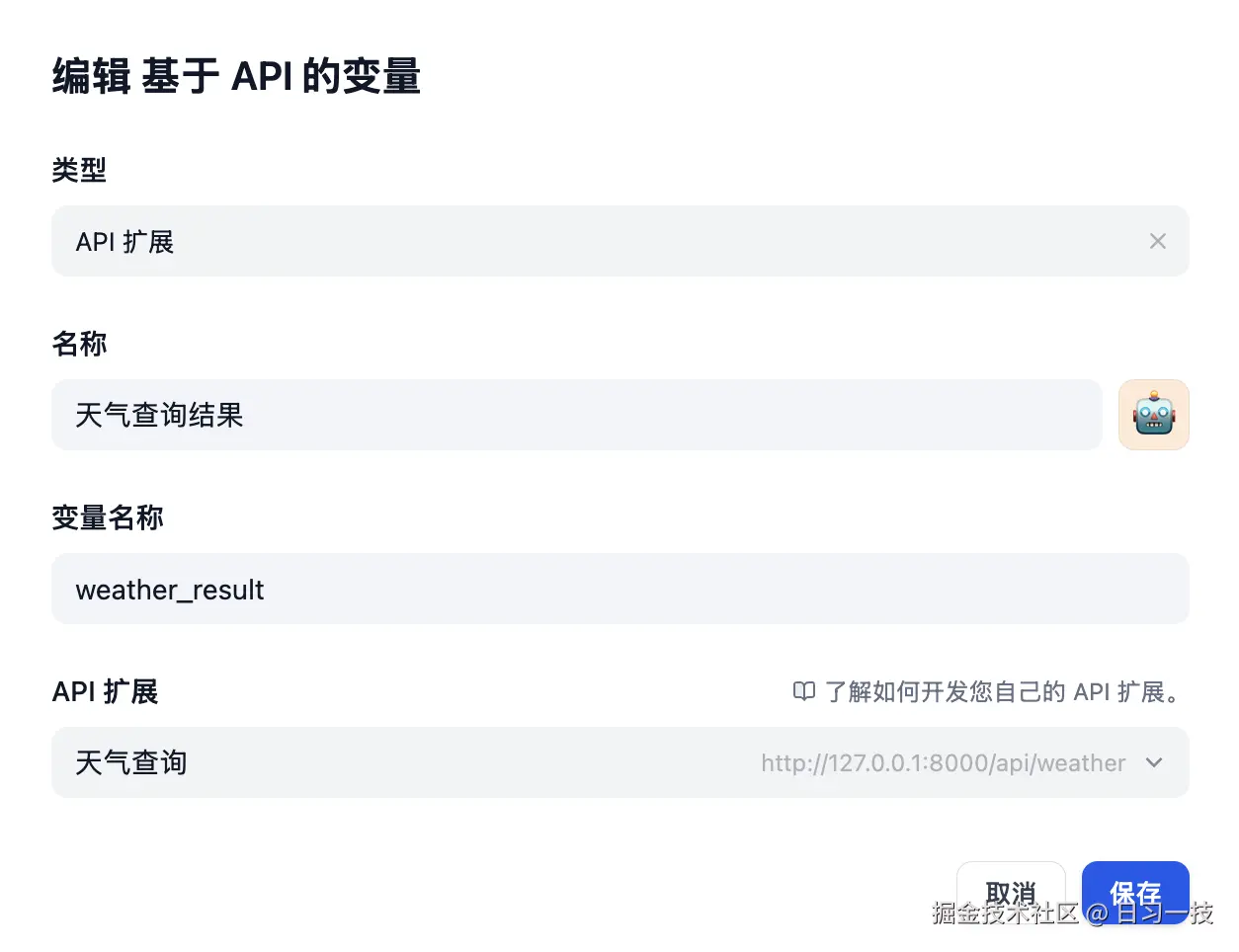The height and width of the screenshot is (952, 1239).
Task: Select the 天气查询 extension option
Action: tap(130, 762)
